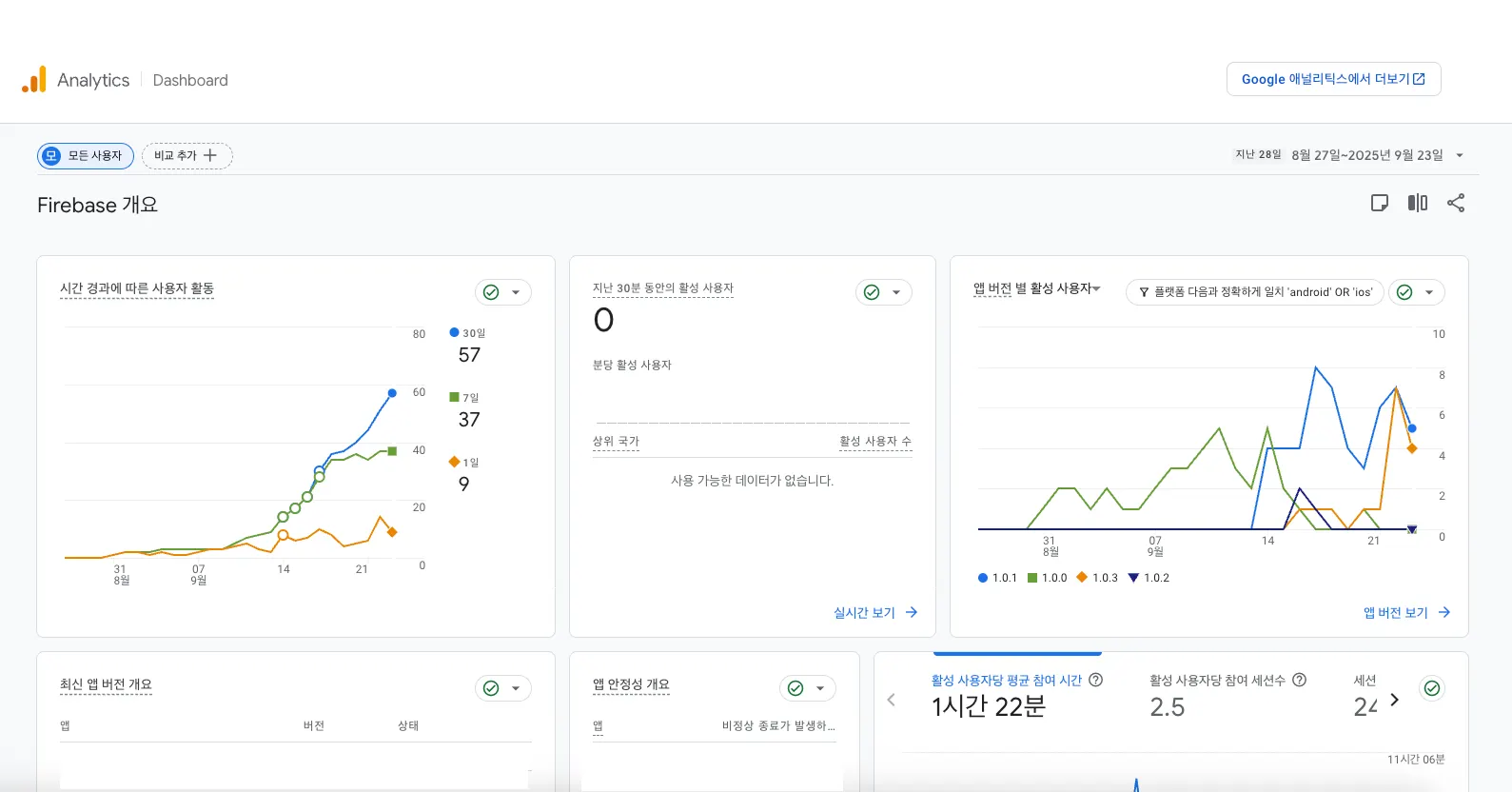
Task: Click the 실시간 보기 link
Action: (864, 612)
